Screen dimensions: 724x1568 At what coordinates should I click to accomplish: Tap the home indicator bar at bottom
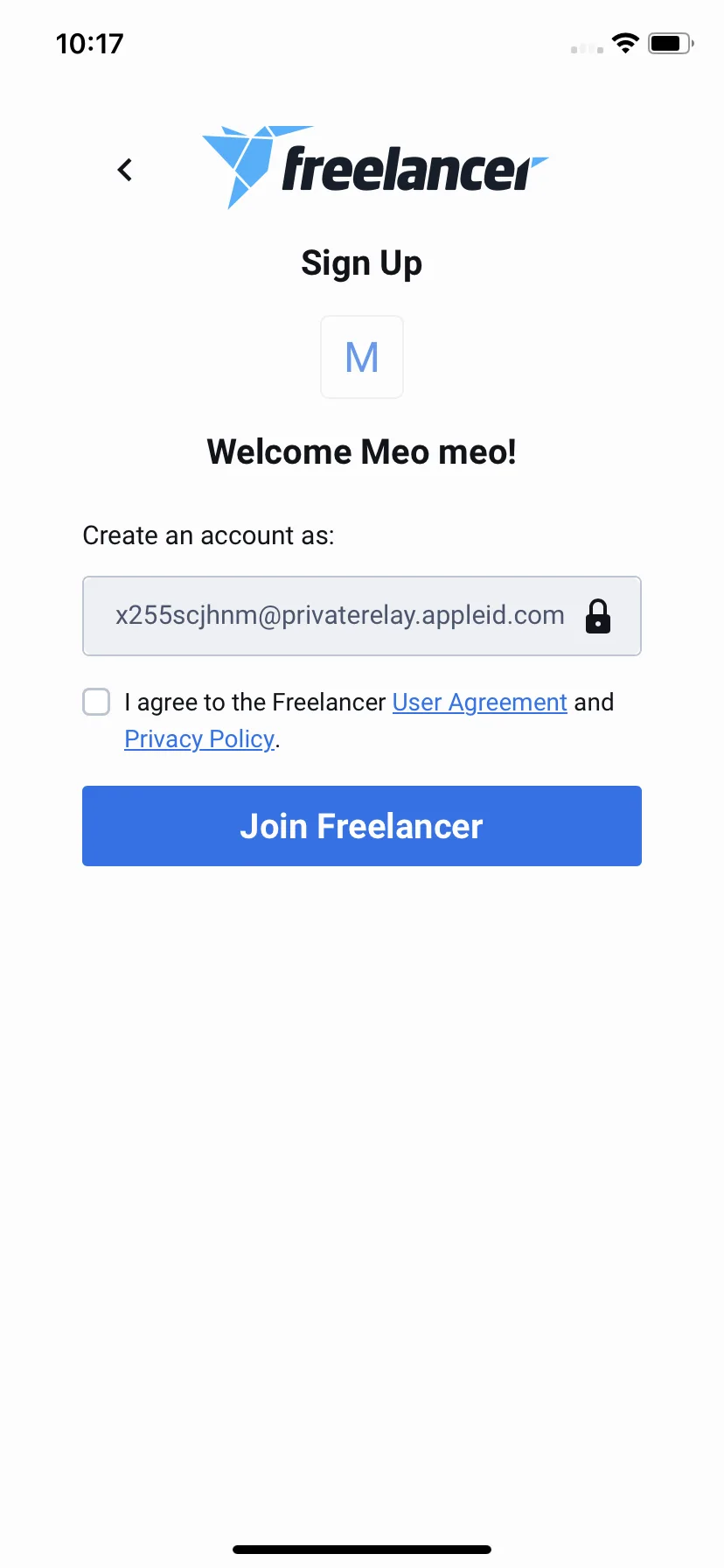[x=362, y=1550]
